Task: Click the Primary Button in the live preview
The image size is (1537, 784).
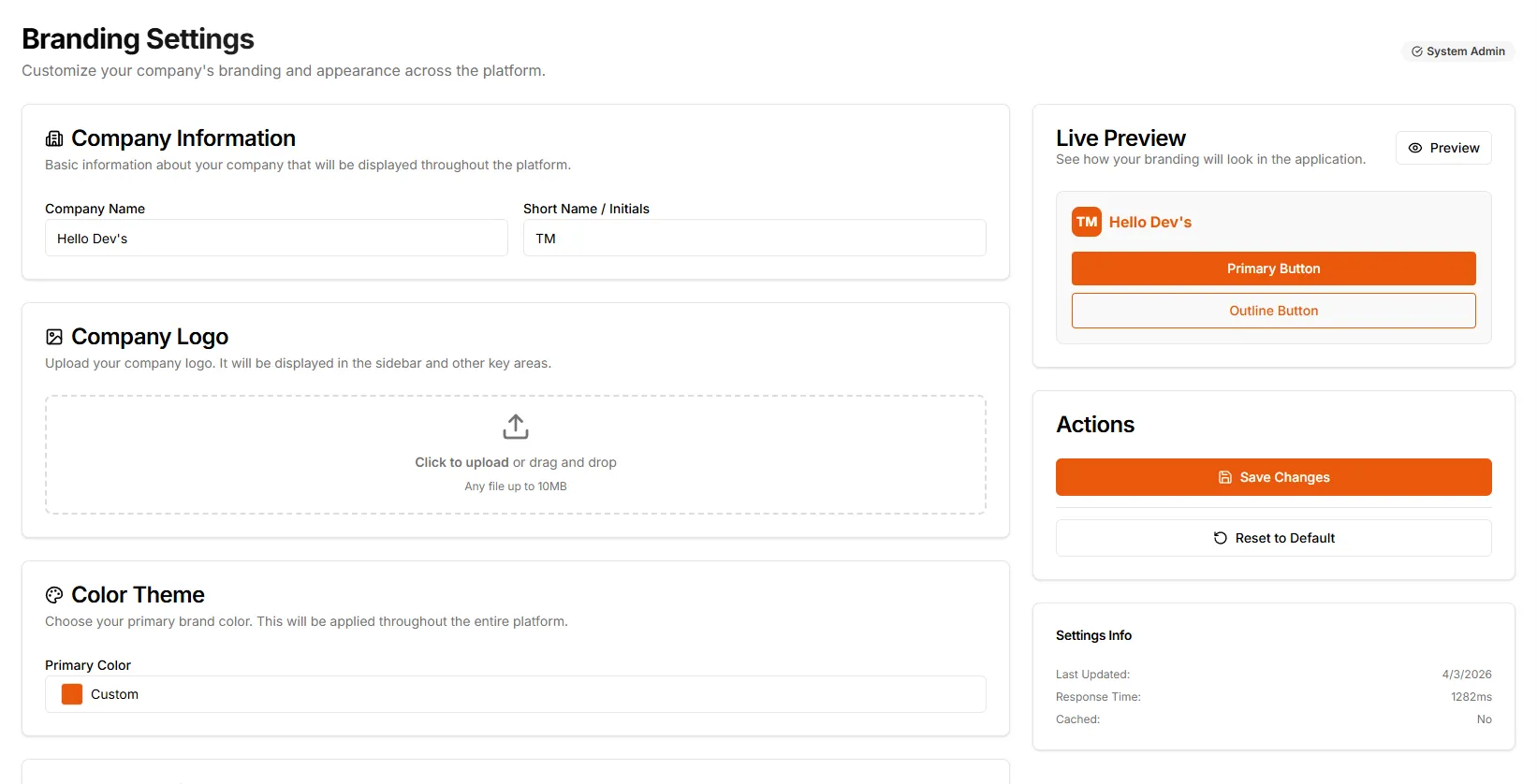Action: (1274, 269)
